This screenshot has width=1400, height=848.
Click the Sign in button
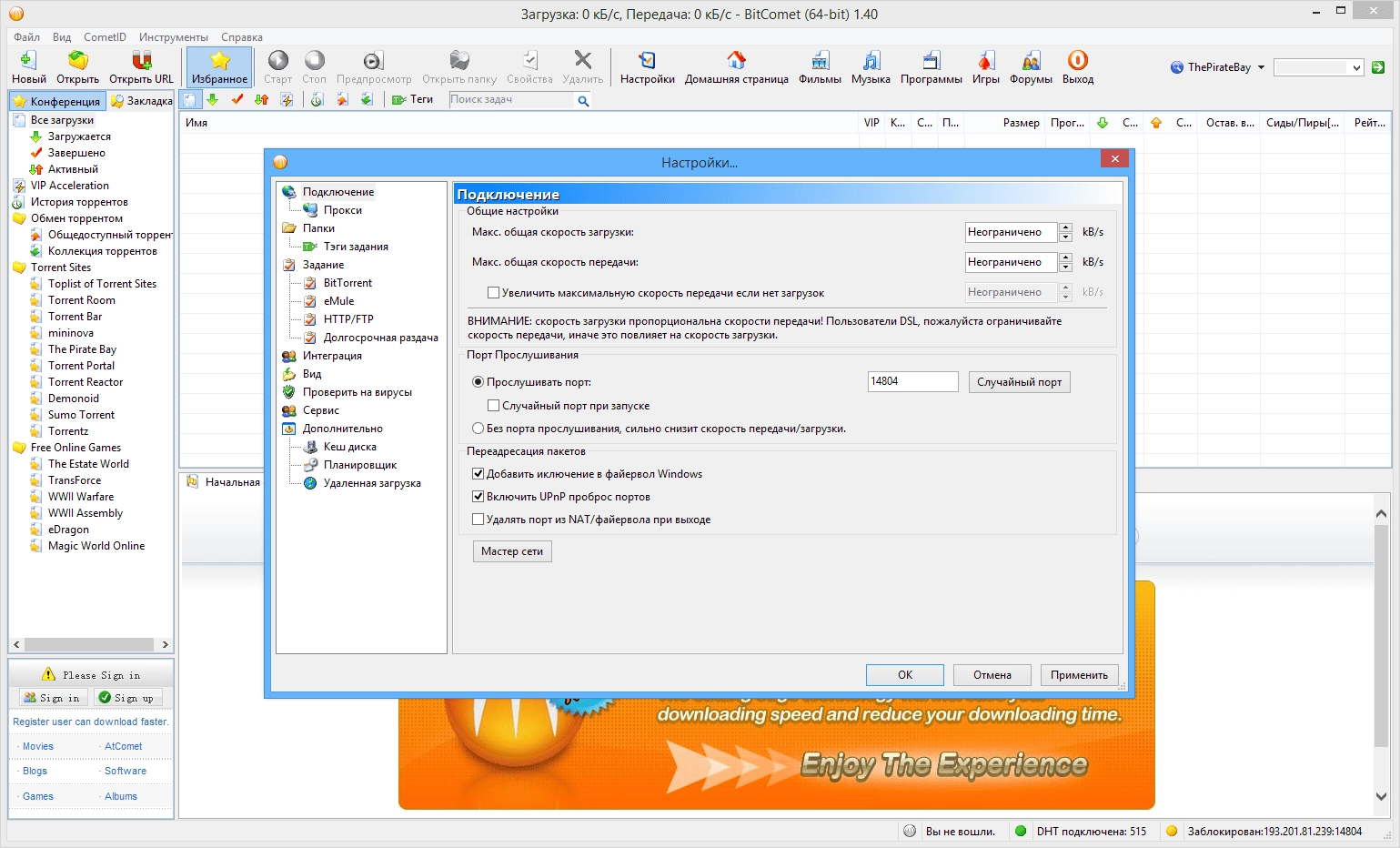tap(54, 698)
